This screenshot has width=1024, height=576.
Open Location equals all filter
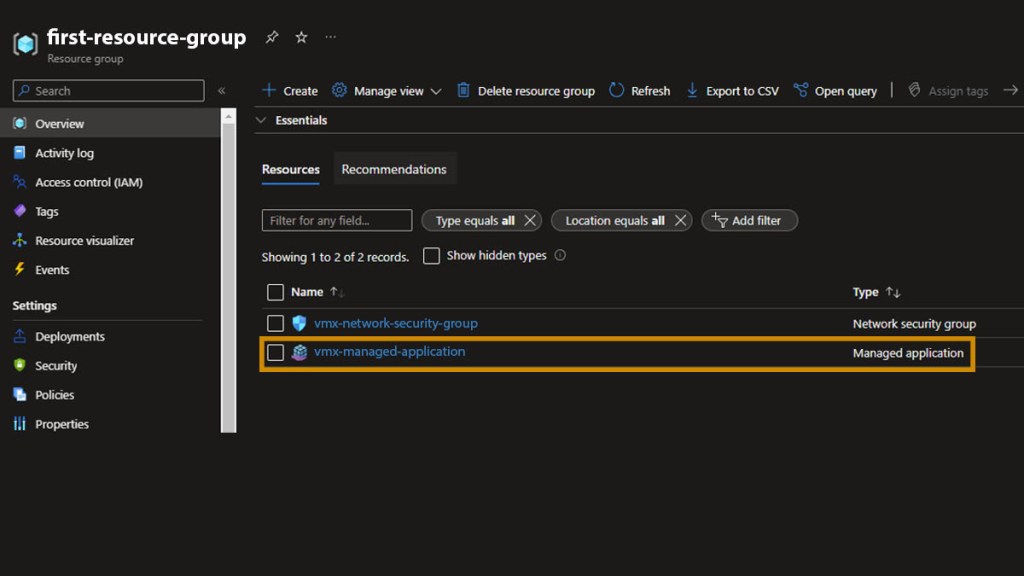615,221
